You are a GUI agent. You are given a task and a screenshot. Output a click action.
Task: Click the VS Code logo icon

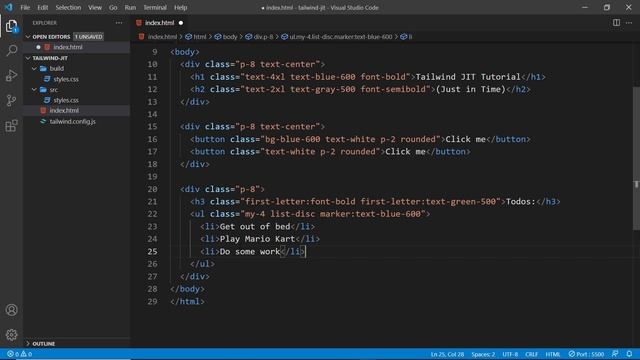tap(9, 7)
